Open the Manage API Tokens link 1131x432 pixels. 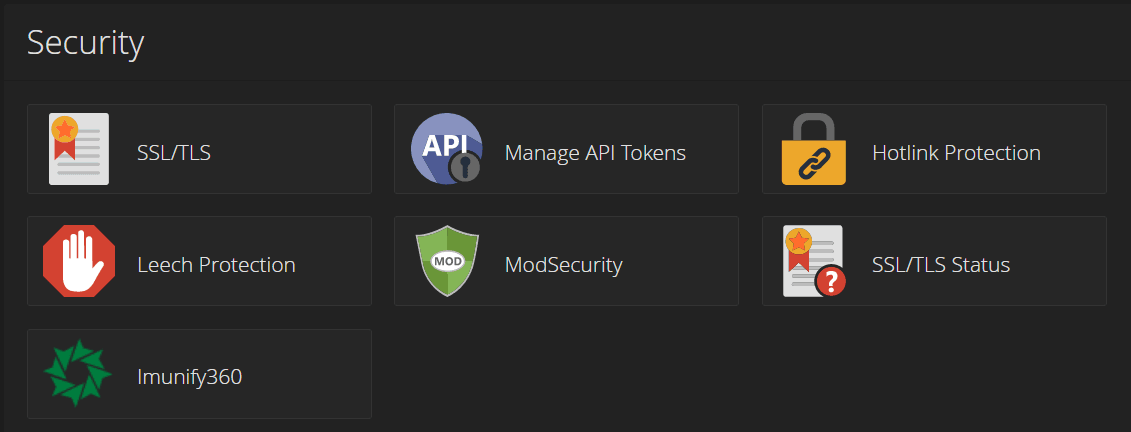(595, 153)
